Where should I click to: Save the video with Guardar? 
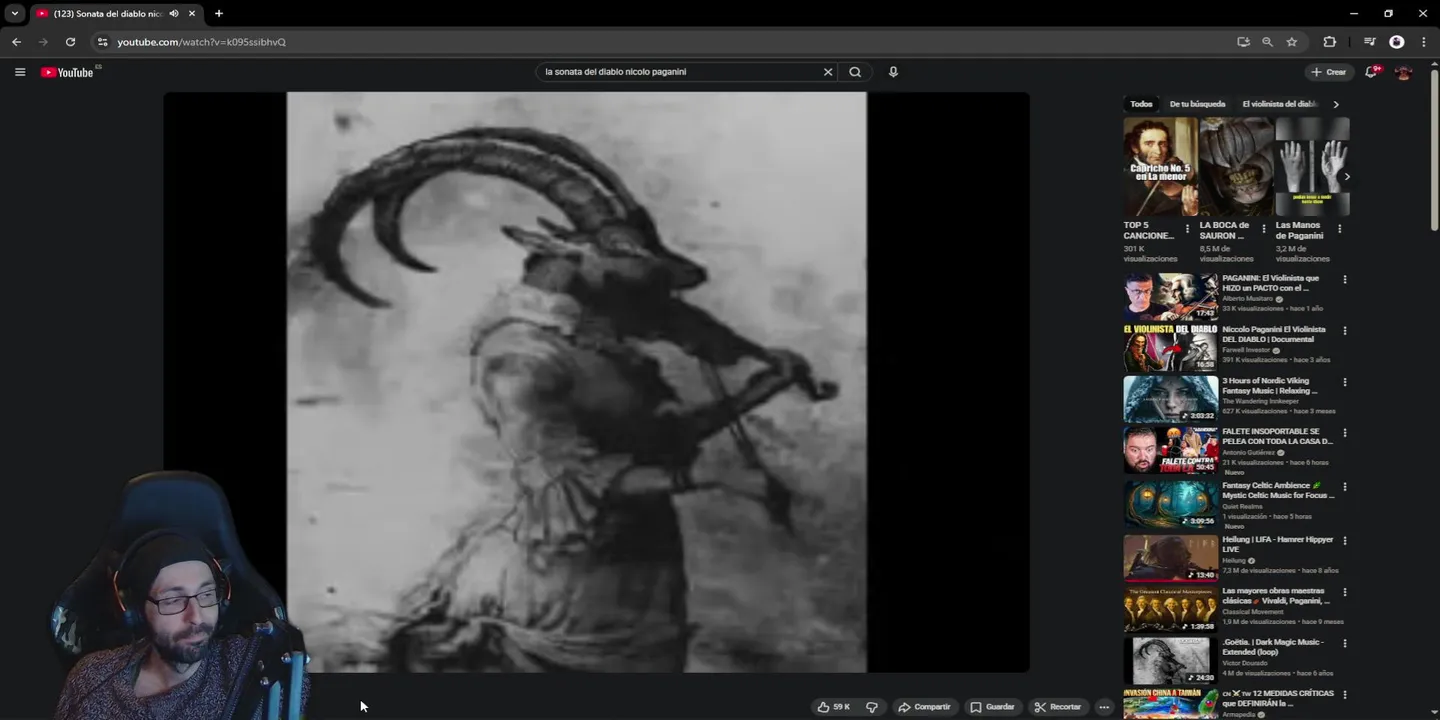[x=992, y=707]
